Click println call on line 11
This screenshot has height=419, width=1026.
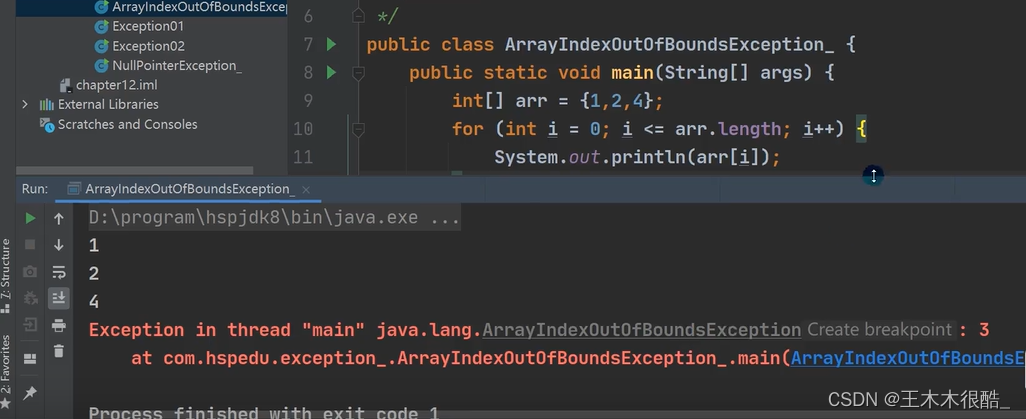(x=649, y=158)
